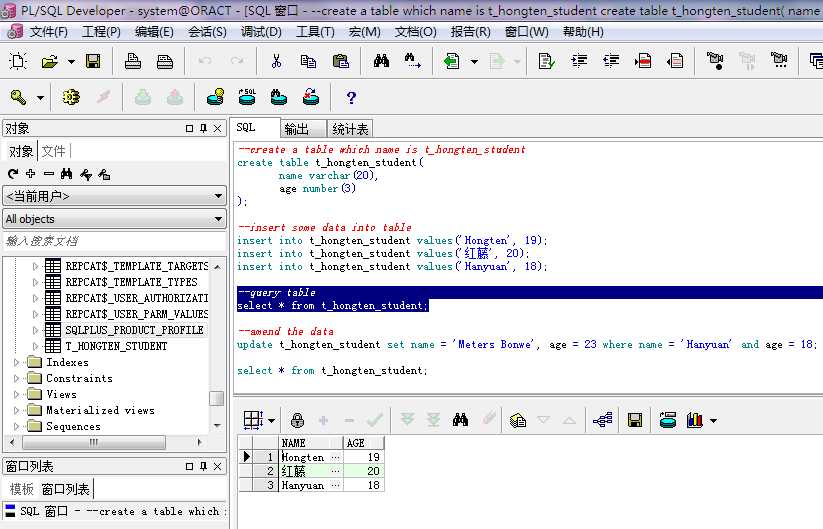Click the Cut scissors icon
The height and width of the screenshot is (529, 823).
[276, 62]
